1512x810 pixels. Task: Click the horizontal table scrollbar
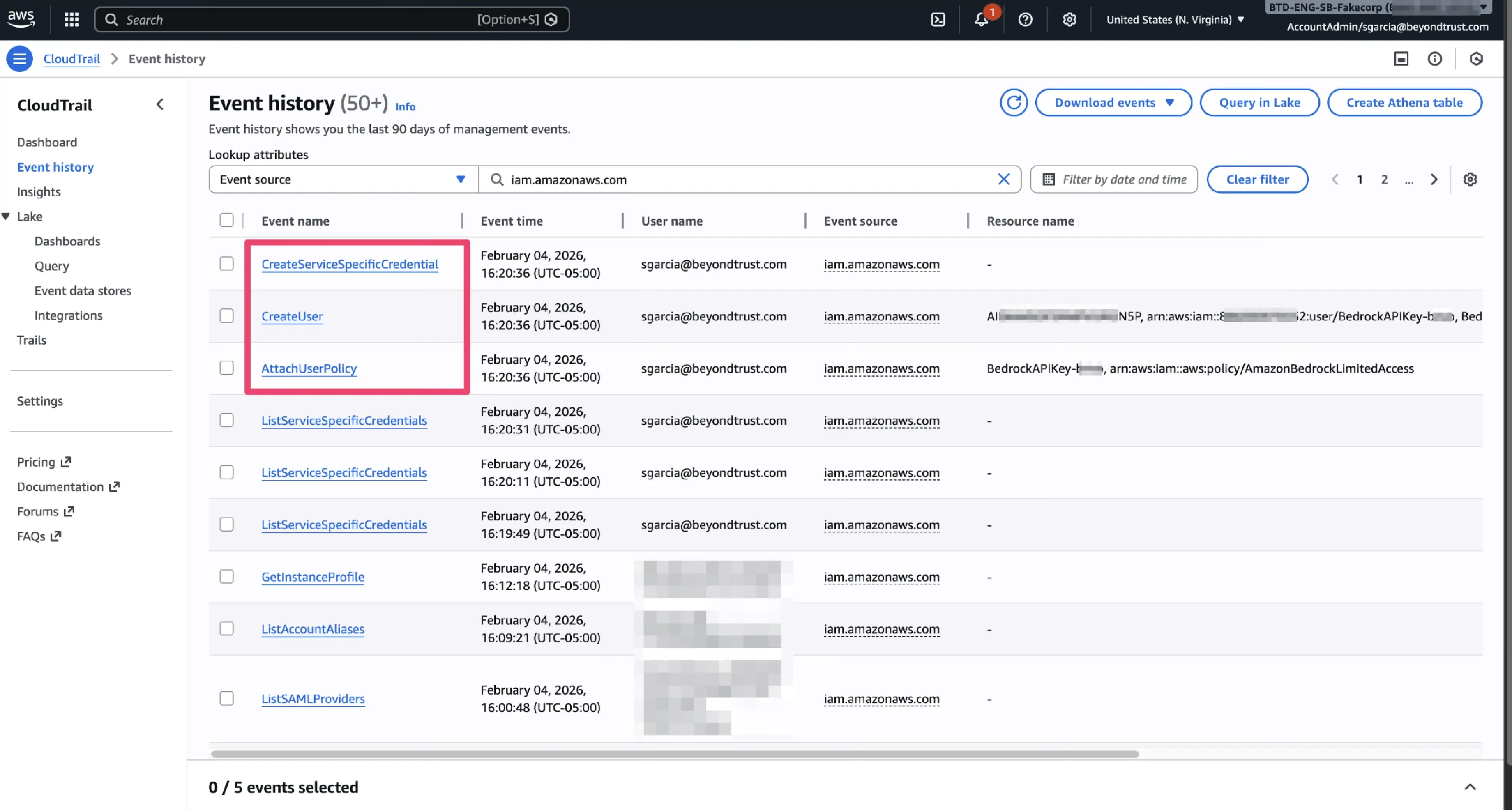(674, 754)
